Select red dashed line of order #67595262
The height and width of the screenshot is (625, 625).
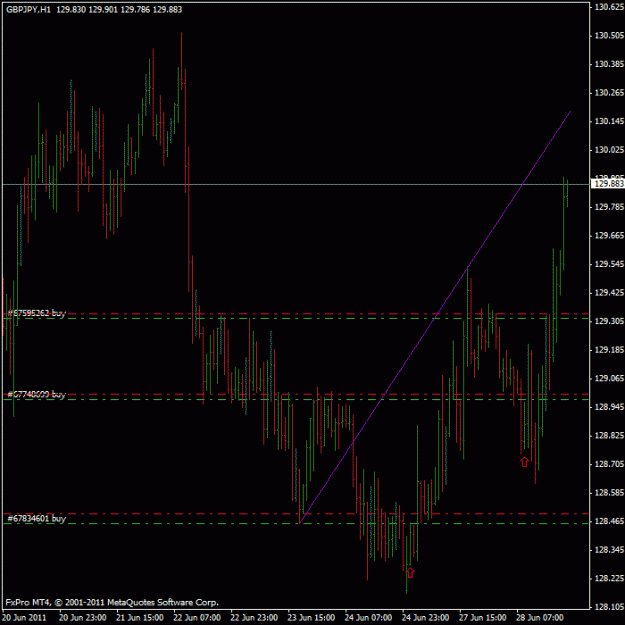point(295,314)
